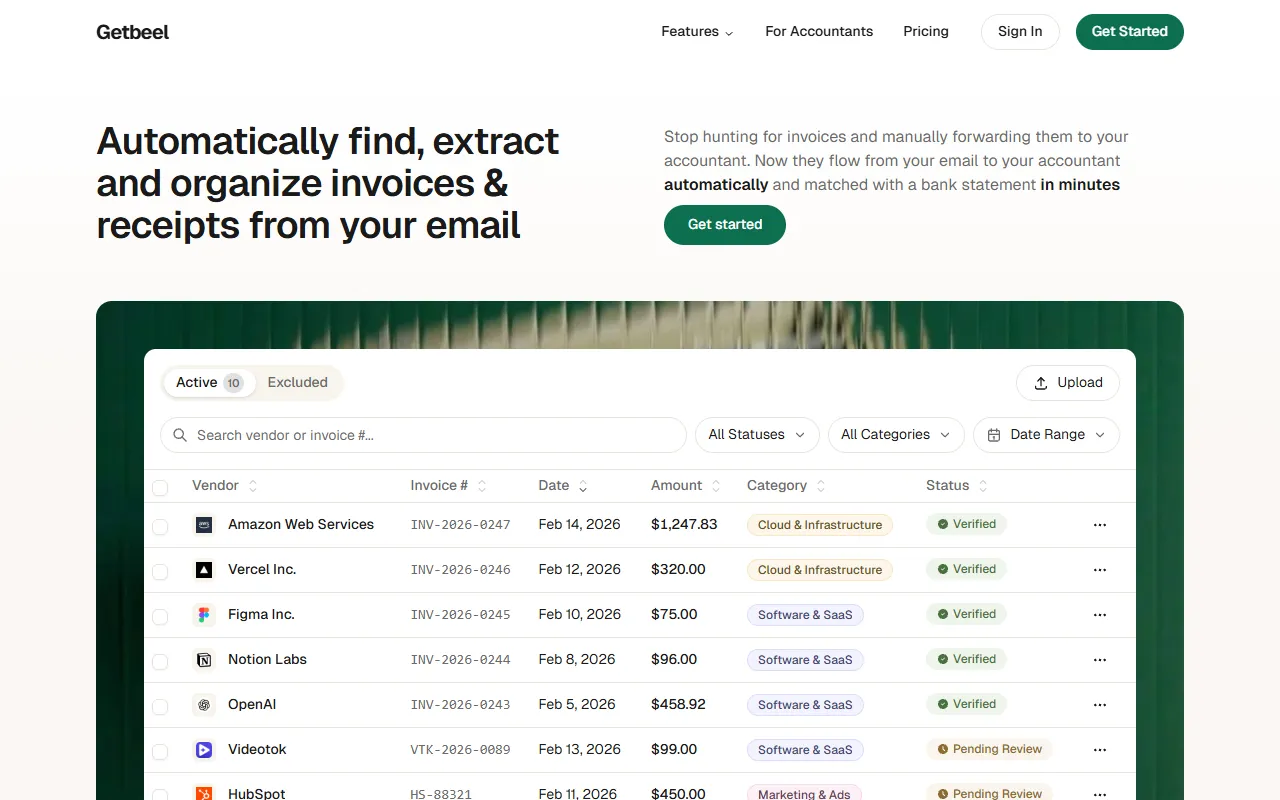Viewport: 1280px width, 800px height.
Task: Click the Videotok vendor logo icon
Action: 204,750
